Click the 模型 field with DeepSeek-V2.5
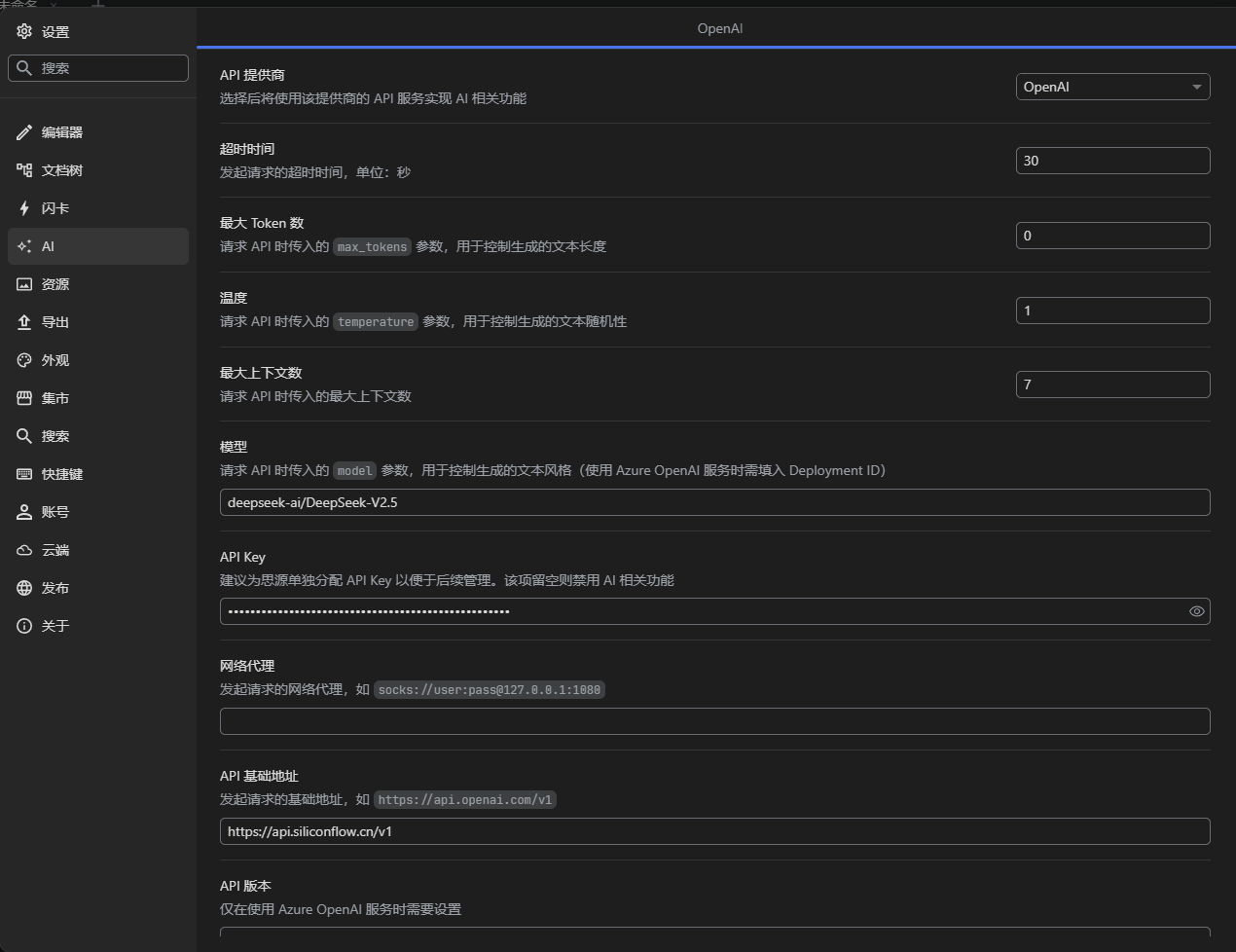Viewport: 1236px width, 952px height. tap(714, 502)
